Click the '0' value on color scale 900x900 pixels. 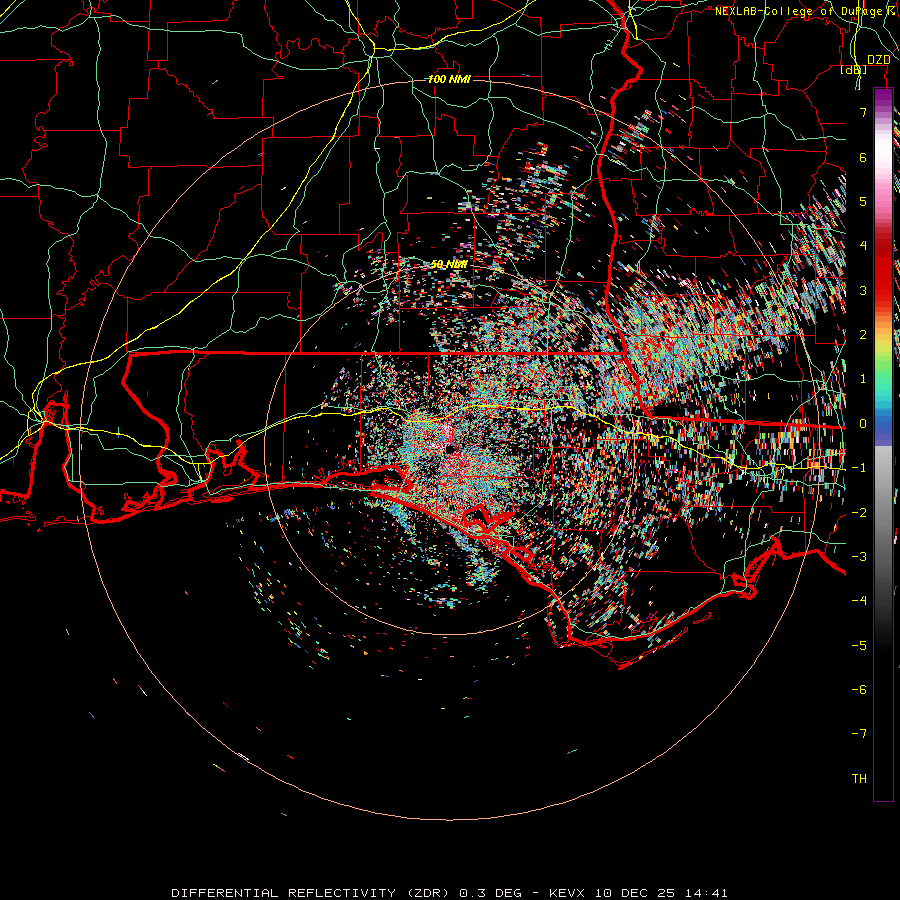[863, 424]
